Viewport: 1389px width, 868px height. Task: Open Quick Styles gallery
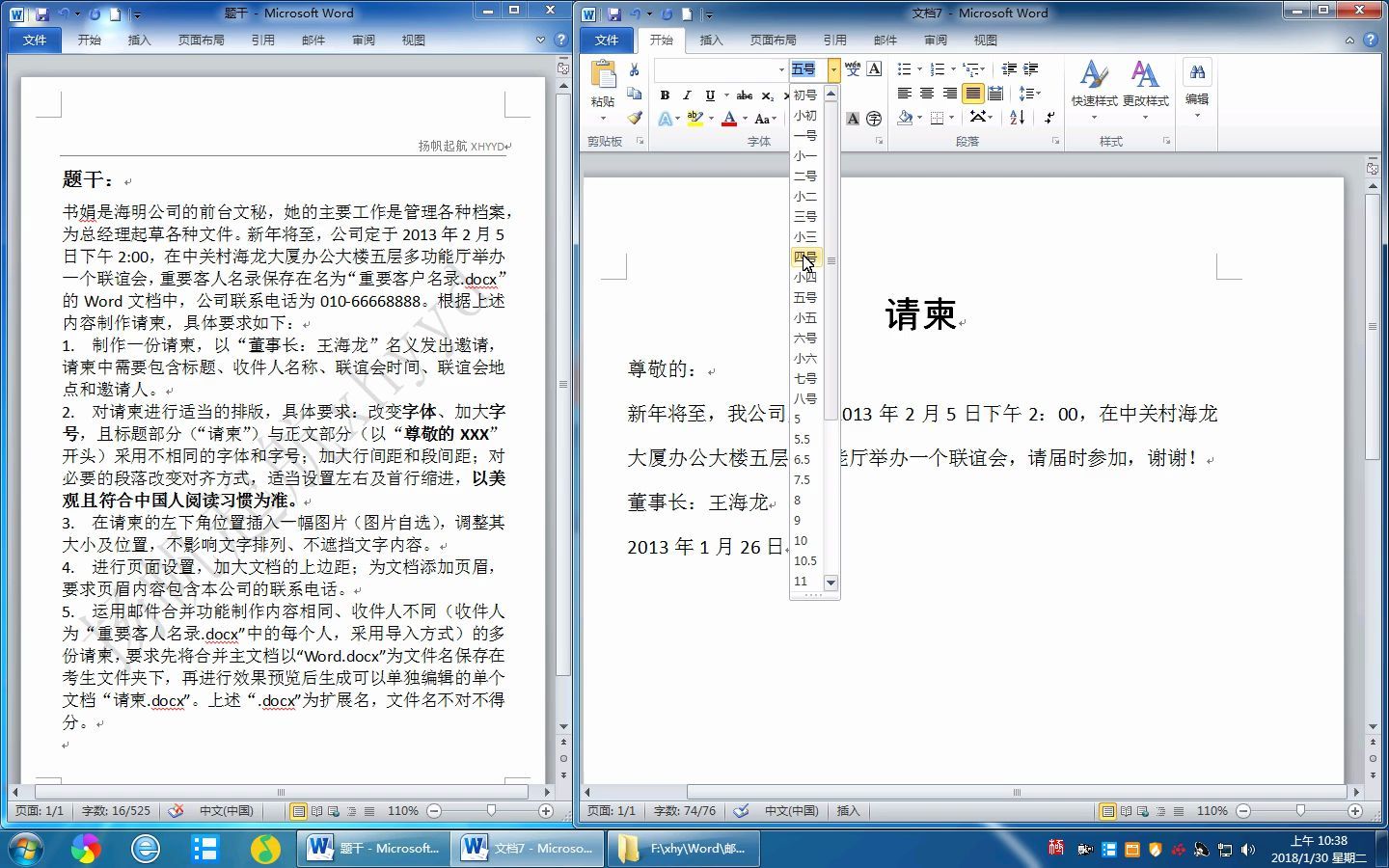pyautogui.click(x=1094, y=90)
